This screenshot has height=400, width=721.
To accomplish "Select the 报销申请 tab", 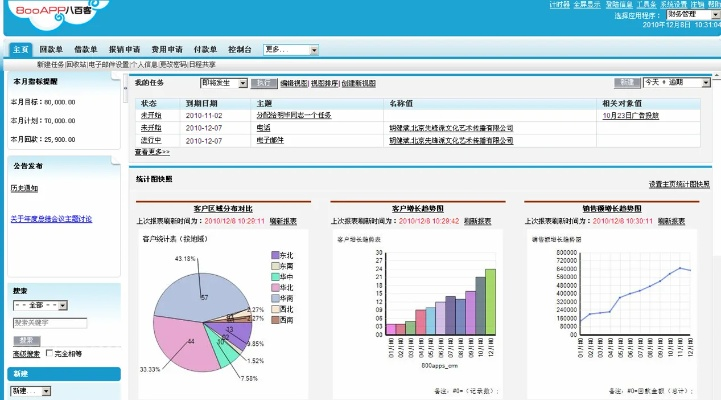I will 124,49.
